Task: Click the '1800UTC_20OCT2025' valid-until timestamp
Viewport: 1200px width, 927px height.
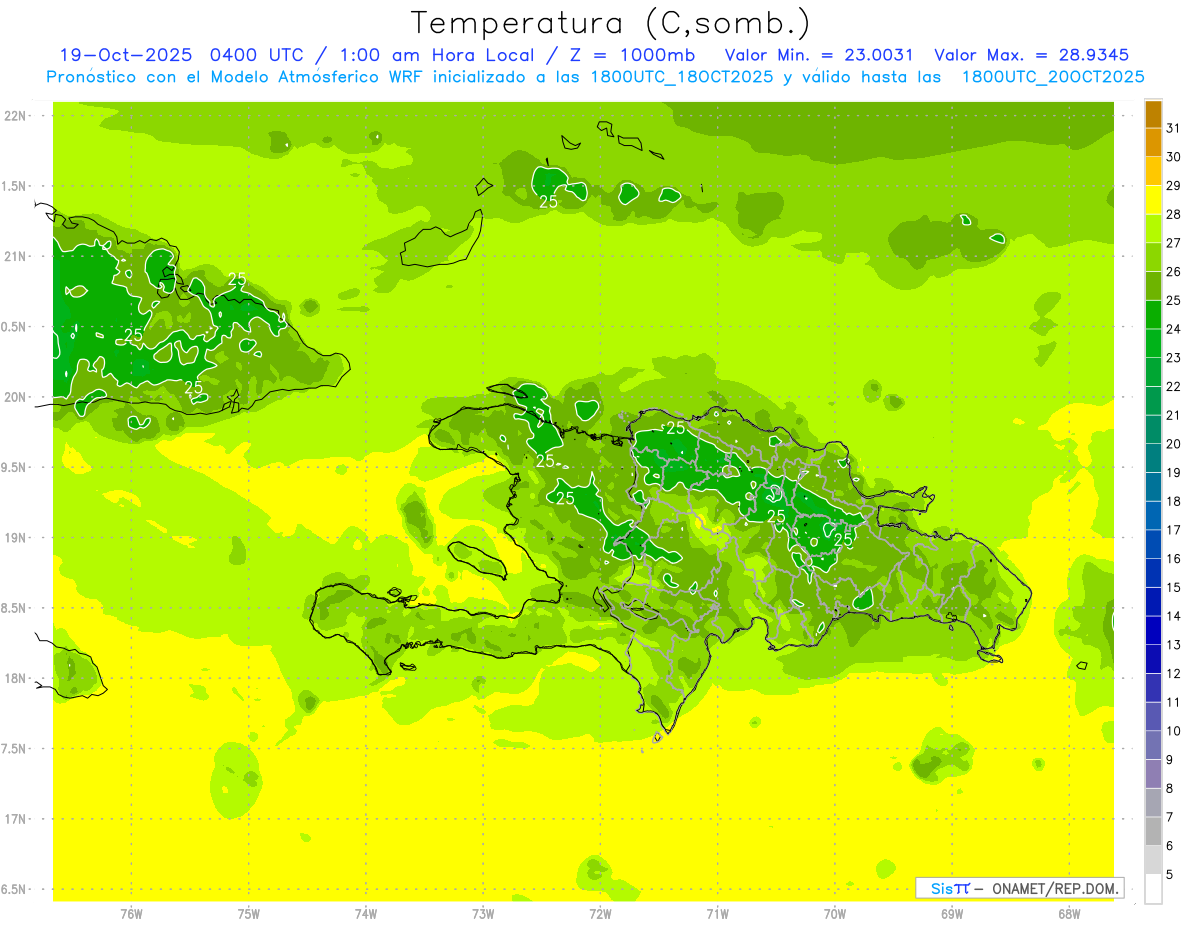Action: click(1053, 76)
